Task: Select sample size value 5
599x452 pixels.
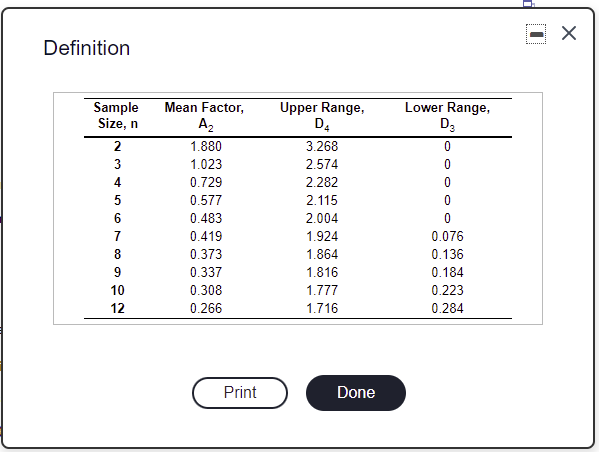Action: 117,200
